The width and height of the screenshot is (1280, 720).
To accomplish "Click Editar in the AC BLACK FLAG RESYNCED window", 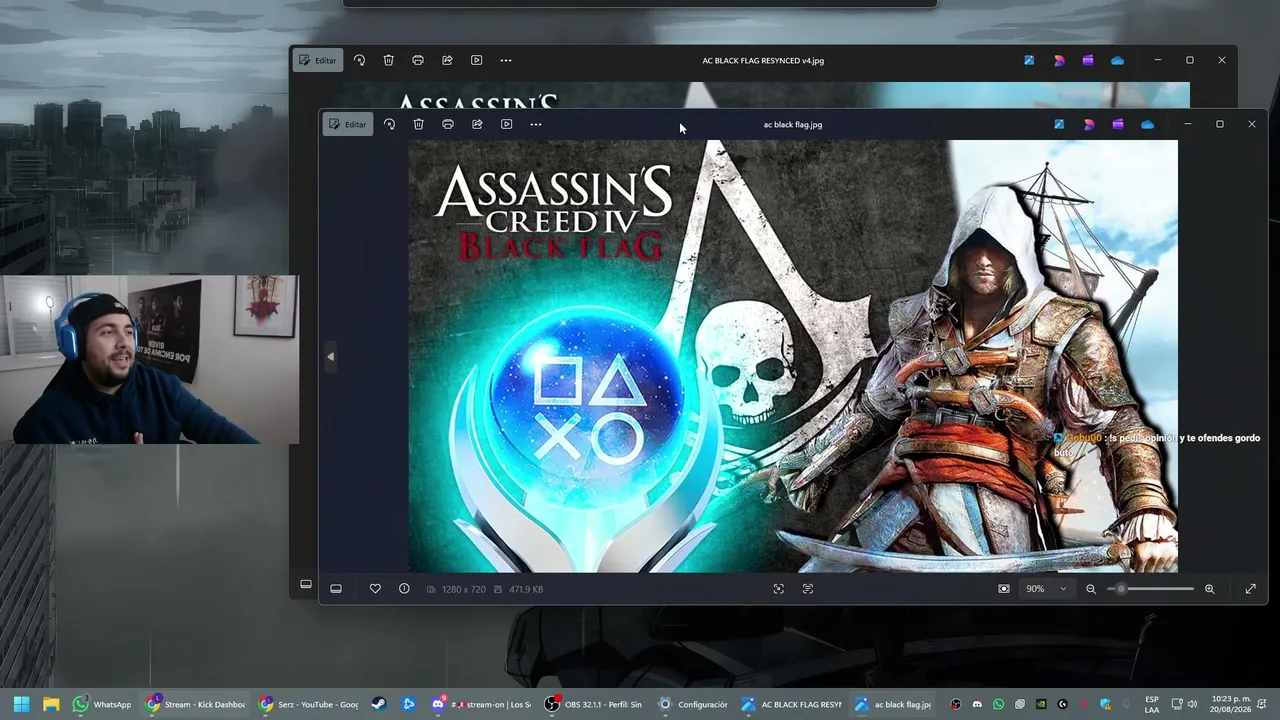I will point(317,60).
